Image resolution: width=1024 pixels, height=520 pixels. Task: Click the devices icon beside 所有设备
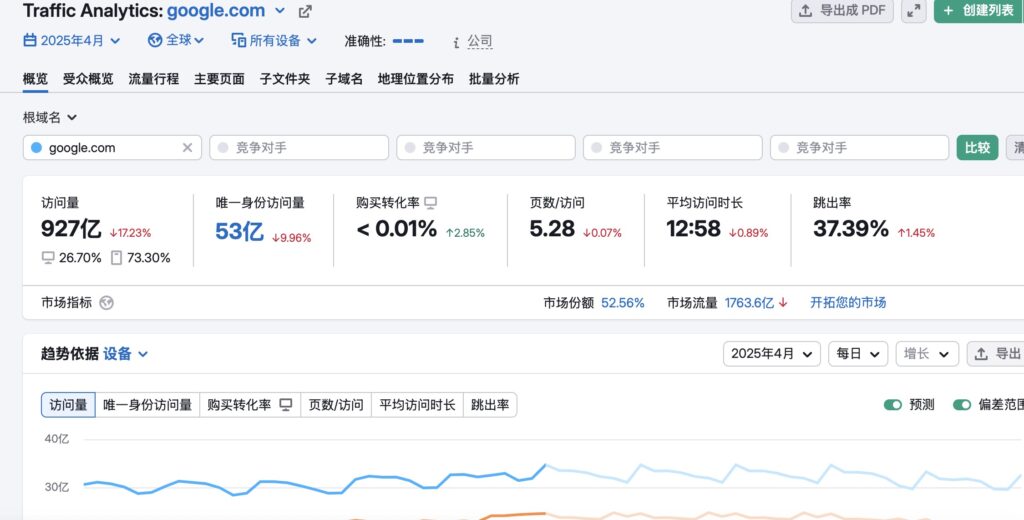click(238, 41)
